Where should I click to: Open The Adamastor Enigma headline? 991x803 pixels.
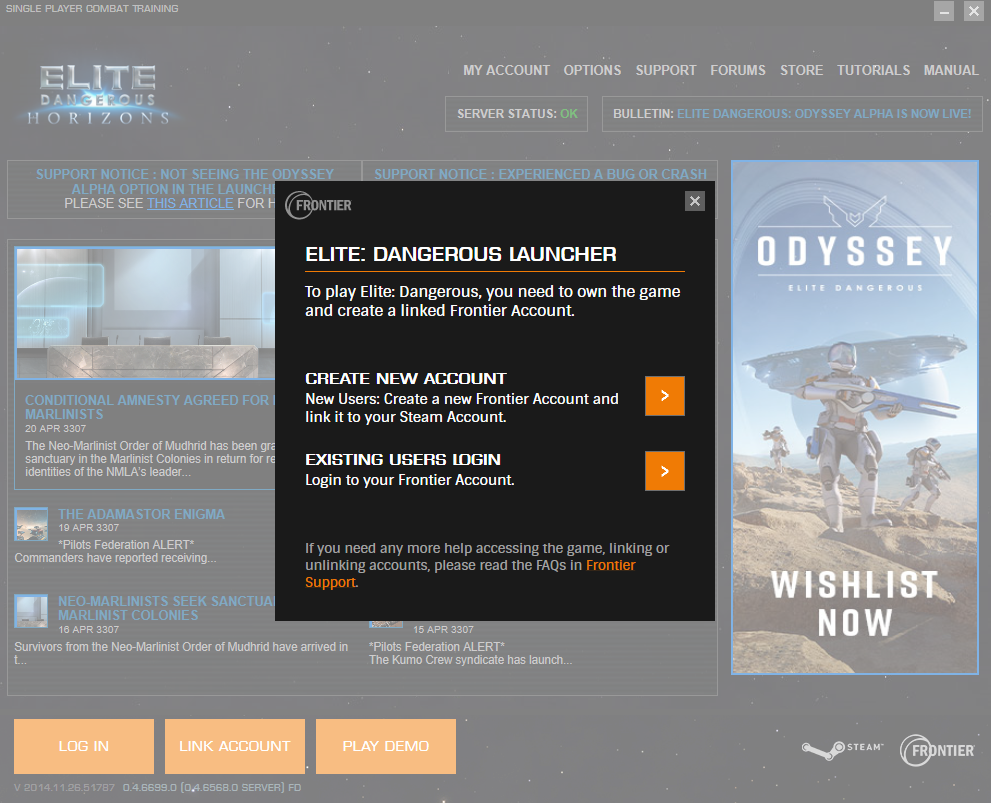pyautogui.click(x=142, y=514)
